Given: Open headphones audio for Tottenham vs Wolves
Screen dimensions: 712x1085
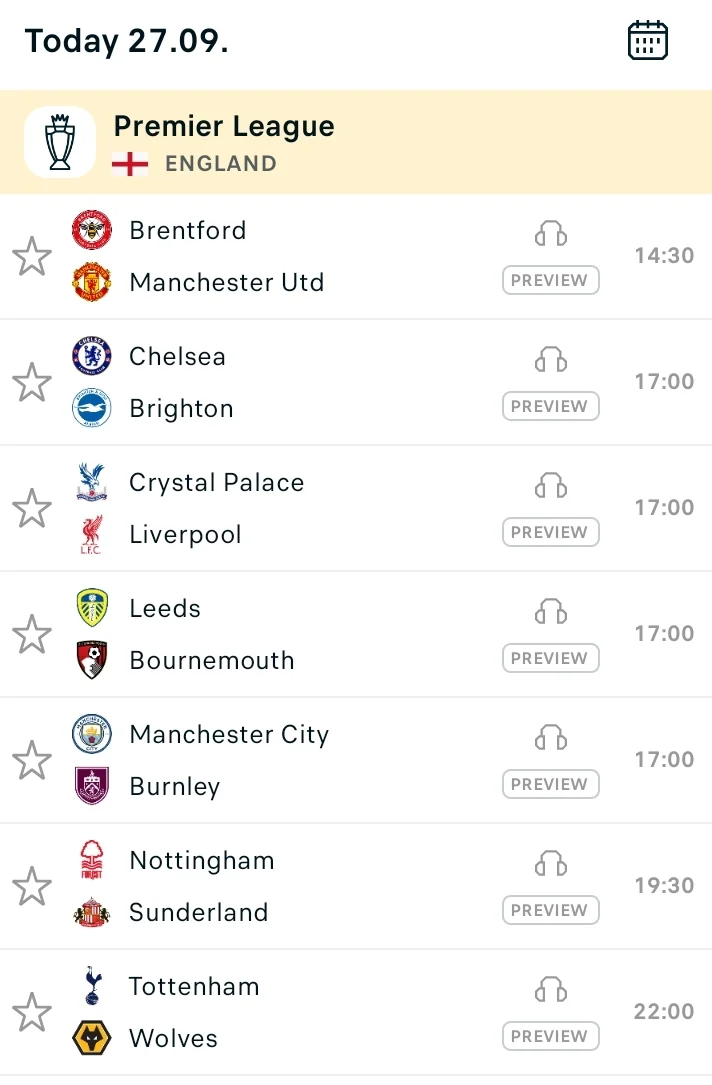Looking at the screenshot, I should point(551,989).
